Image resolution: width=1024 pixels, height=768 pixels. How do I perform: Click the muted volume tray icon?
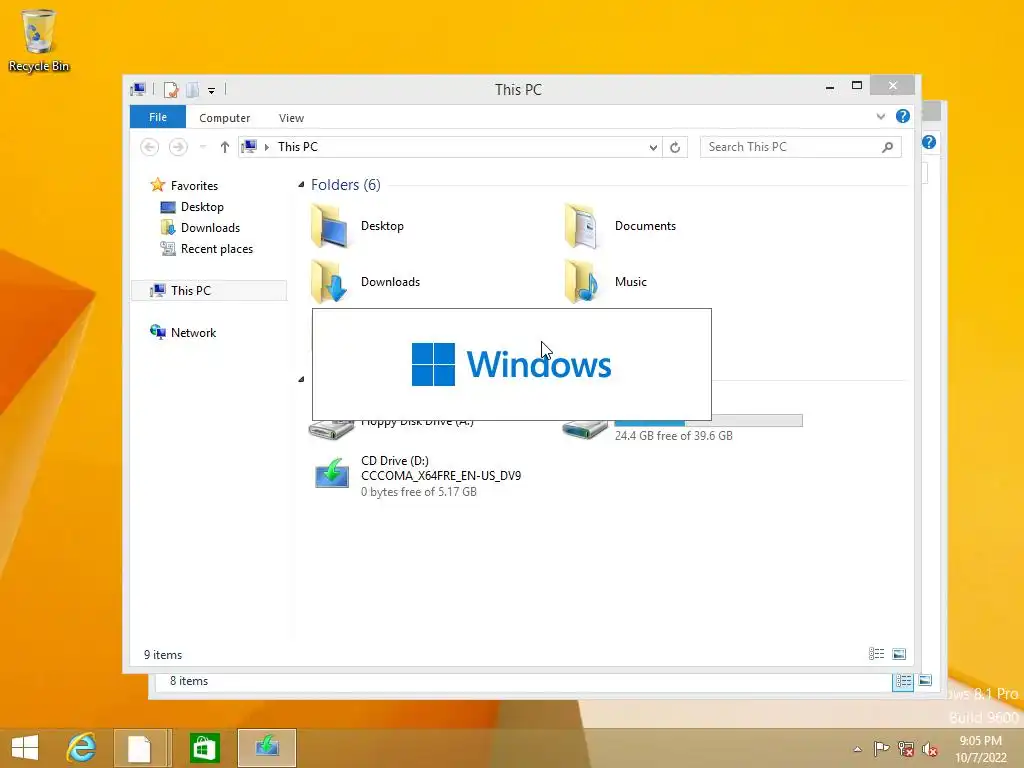click(x=929, y=749)
